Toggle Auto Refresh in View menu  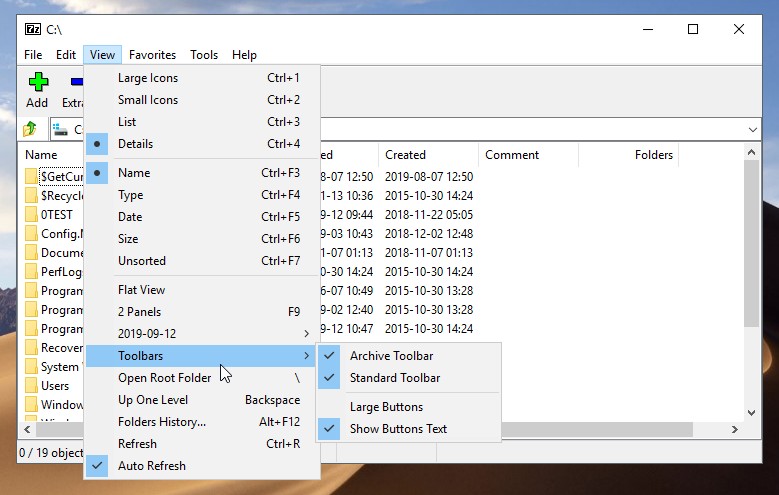click(201, 466)
